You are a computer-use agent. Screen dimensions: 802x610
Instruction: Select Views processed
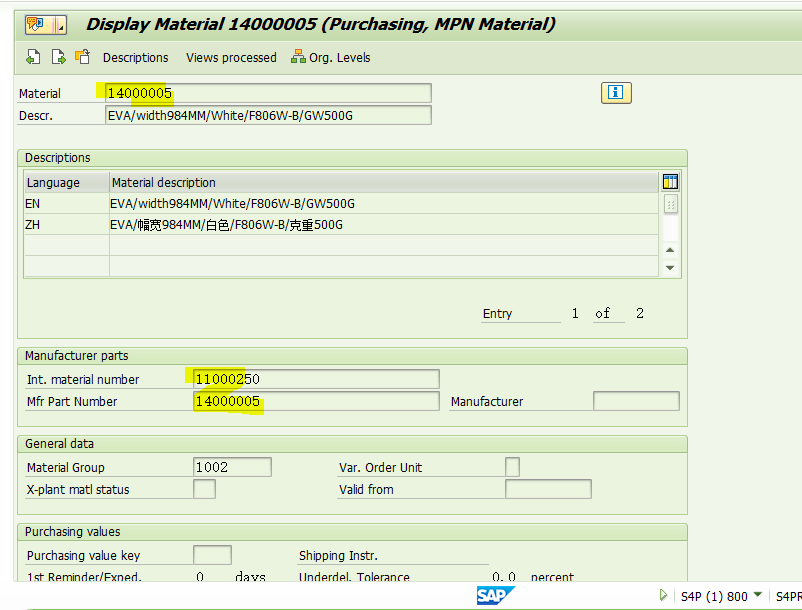click(231, 57)
